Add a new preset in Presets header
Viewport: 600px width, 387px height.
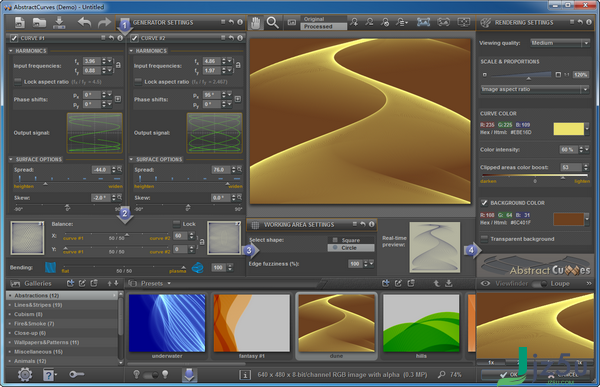386,283
